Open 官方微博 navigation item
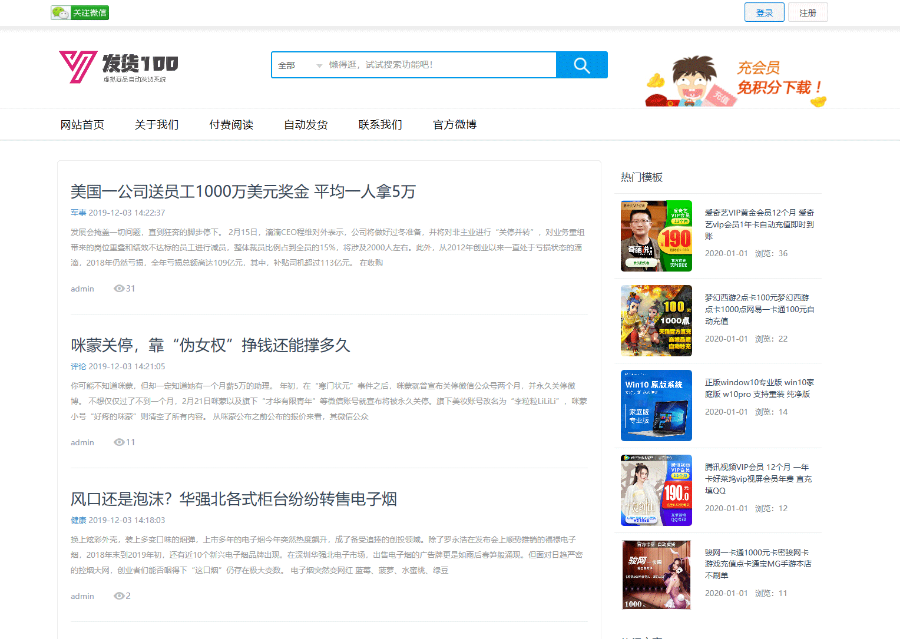The width and height of the screenshot is (900, 639). [x=455, y=125]
